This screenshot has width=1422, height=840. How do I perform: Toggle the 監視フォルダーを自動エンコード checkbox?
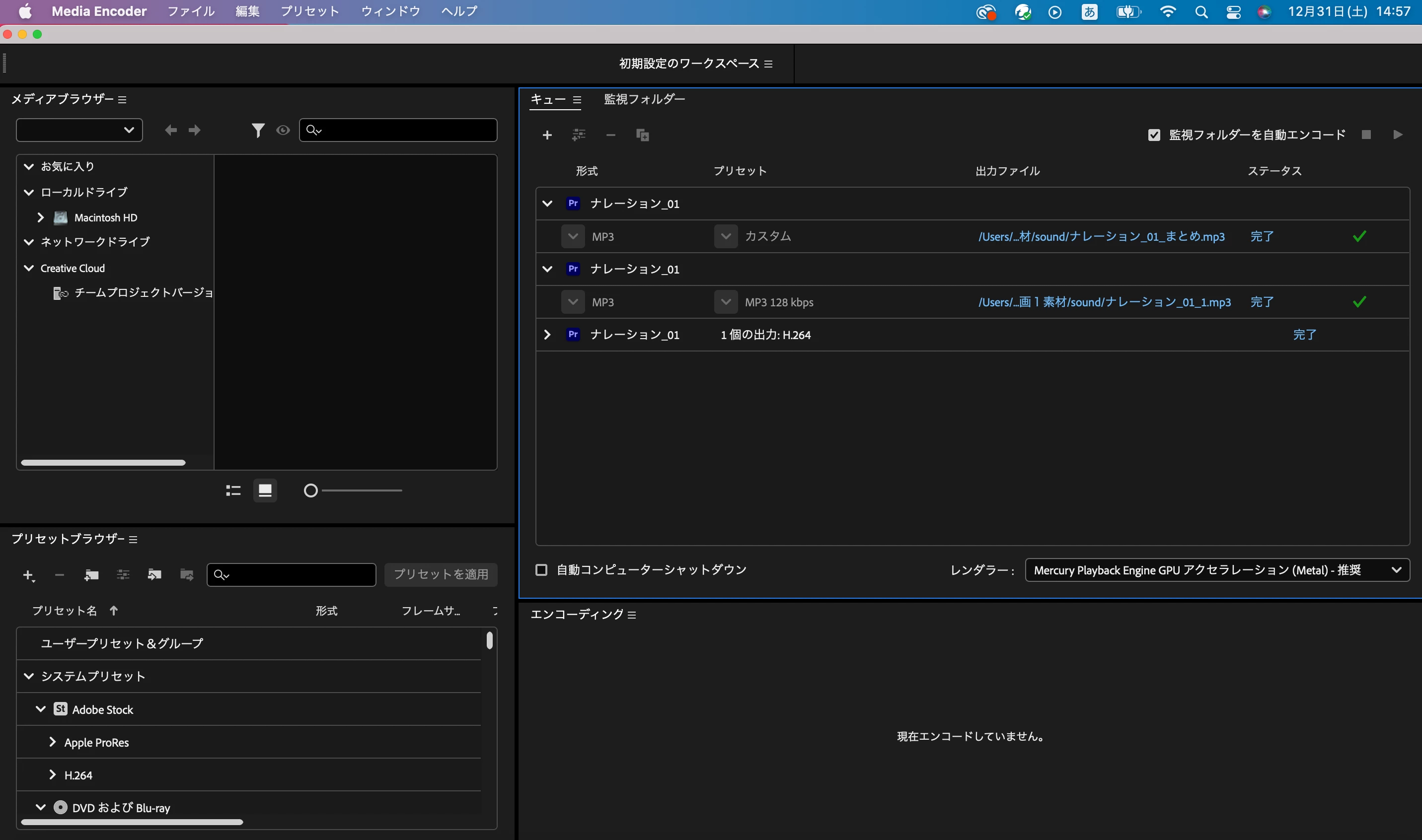pyautogui.click(x=1154, y=135)
